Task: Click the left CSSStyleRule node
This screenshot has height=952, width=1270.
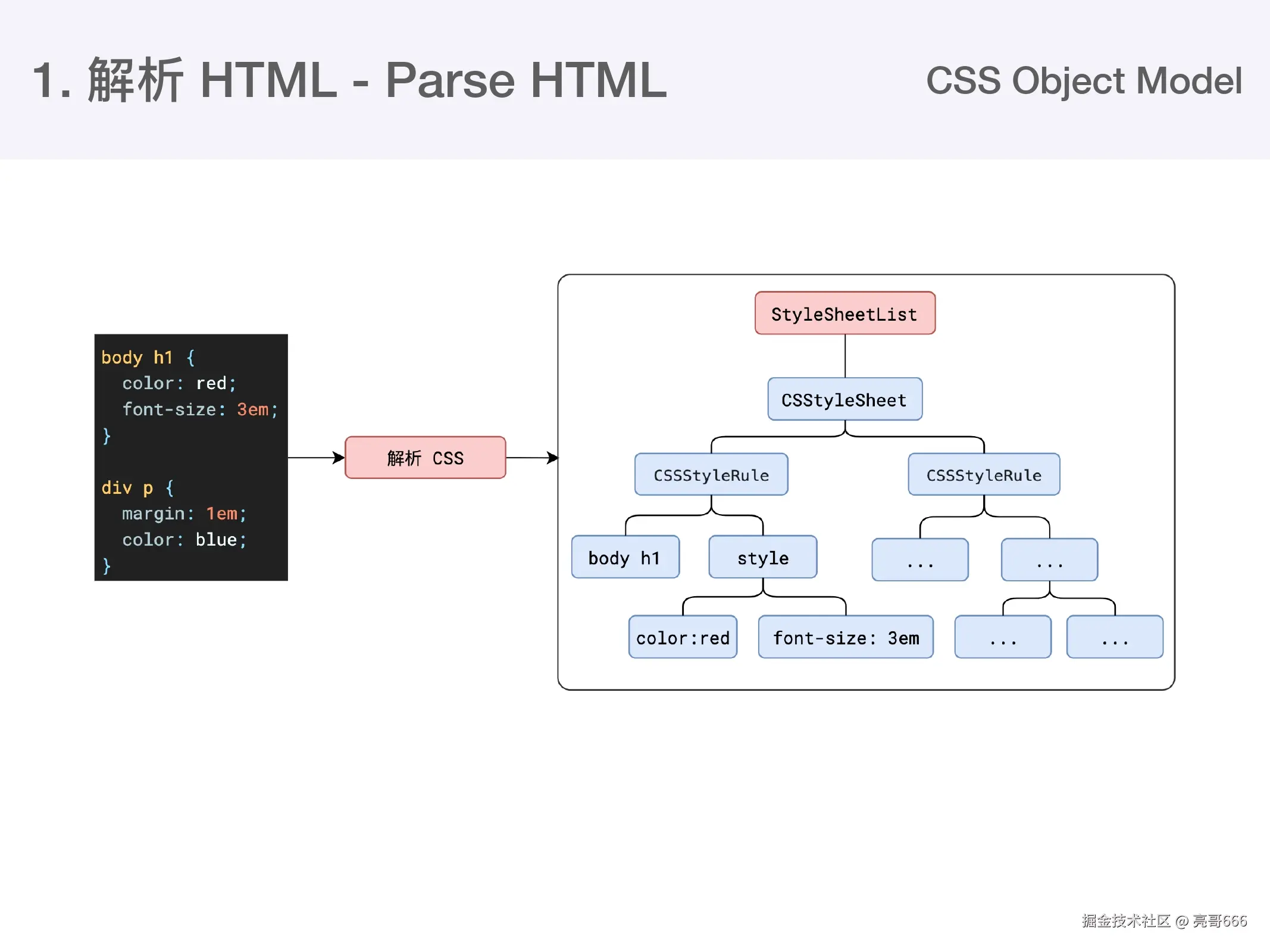Action: [x=711, y=475]
